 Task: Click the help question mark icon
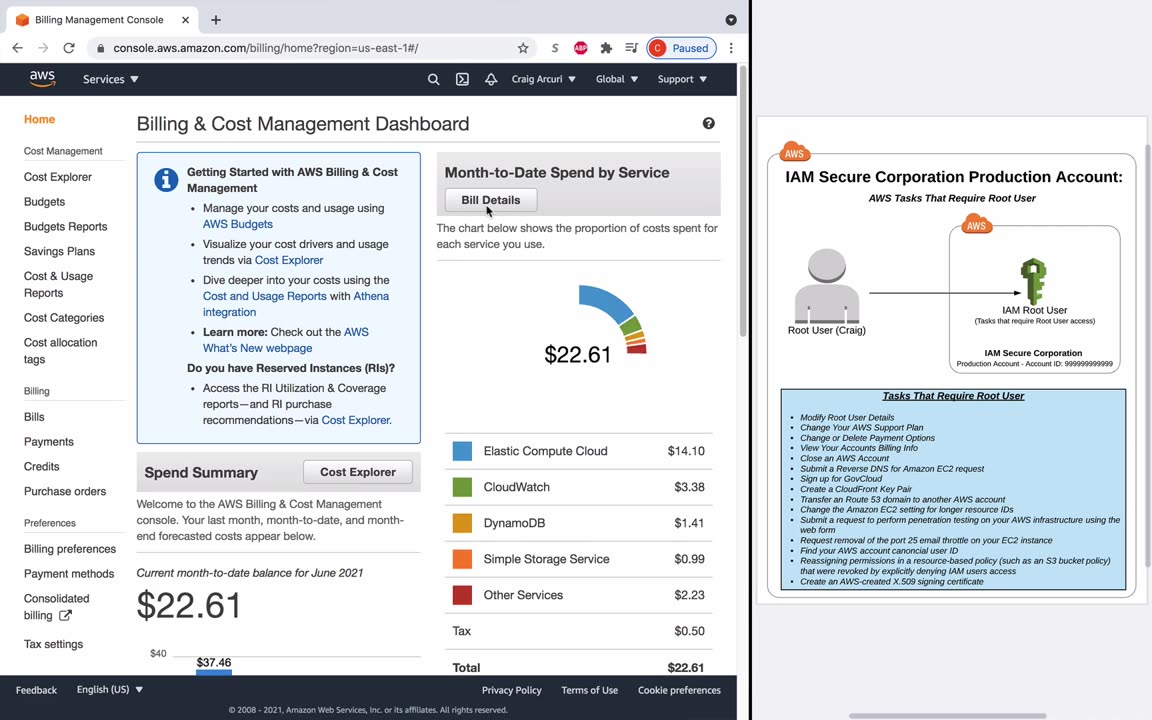click(708, 123)
